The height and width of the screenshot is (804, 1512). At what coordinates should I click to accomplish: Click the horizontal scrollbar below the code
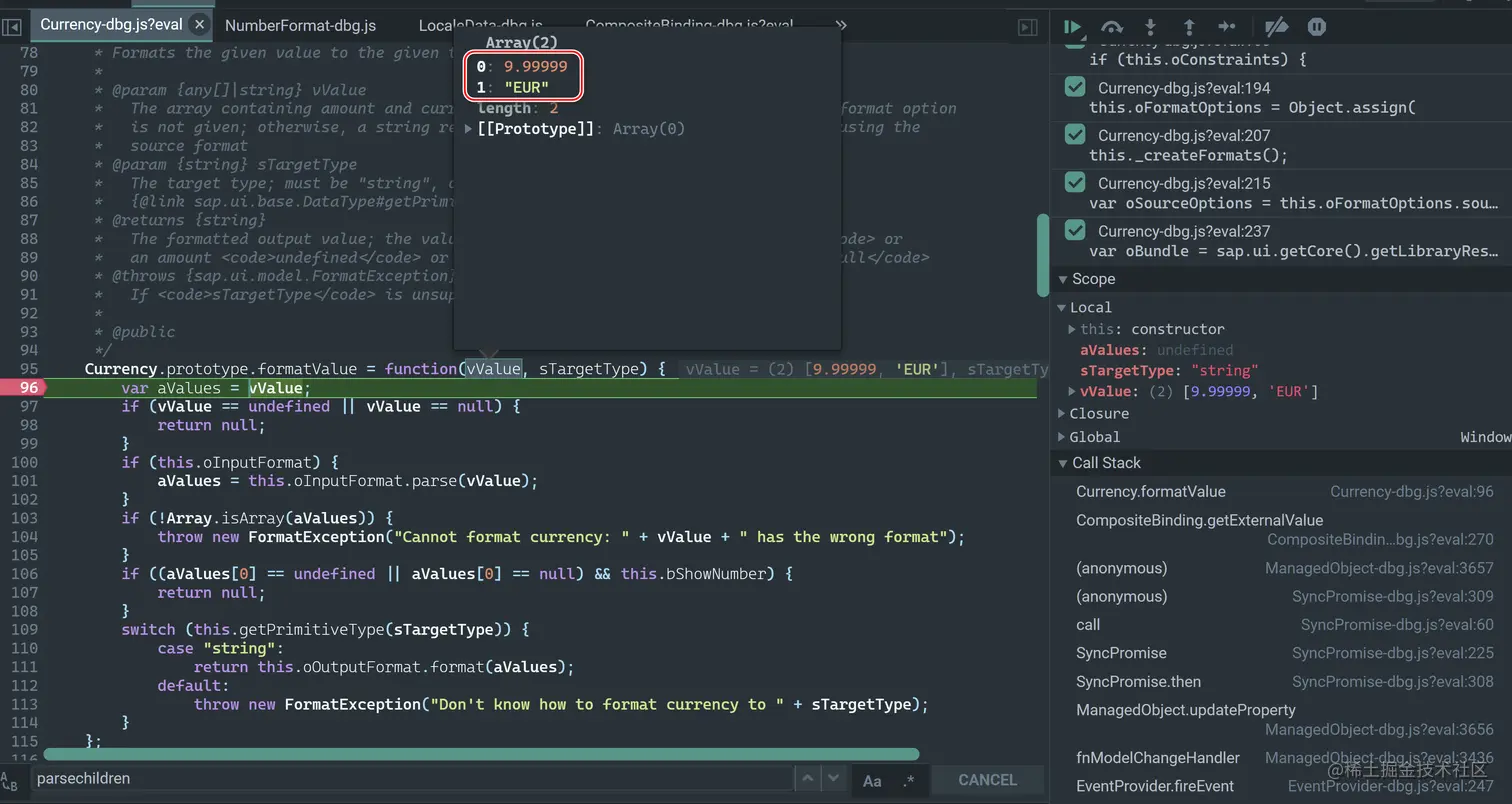[481, 754]
